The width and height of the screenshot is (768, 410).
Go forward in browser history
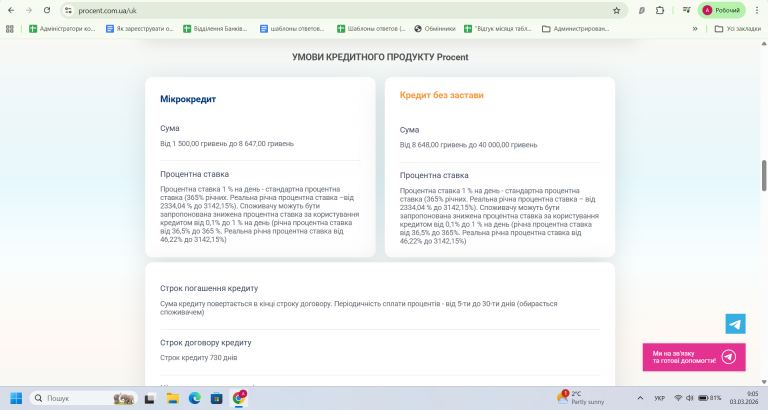(29, 10)
